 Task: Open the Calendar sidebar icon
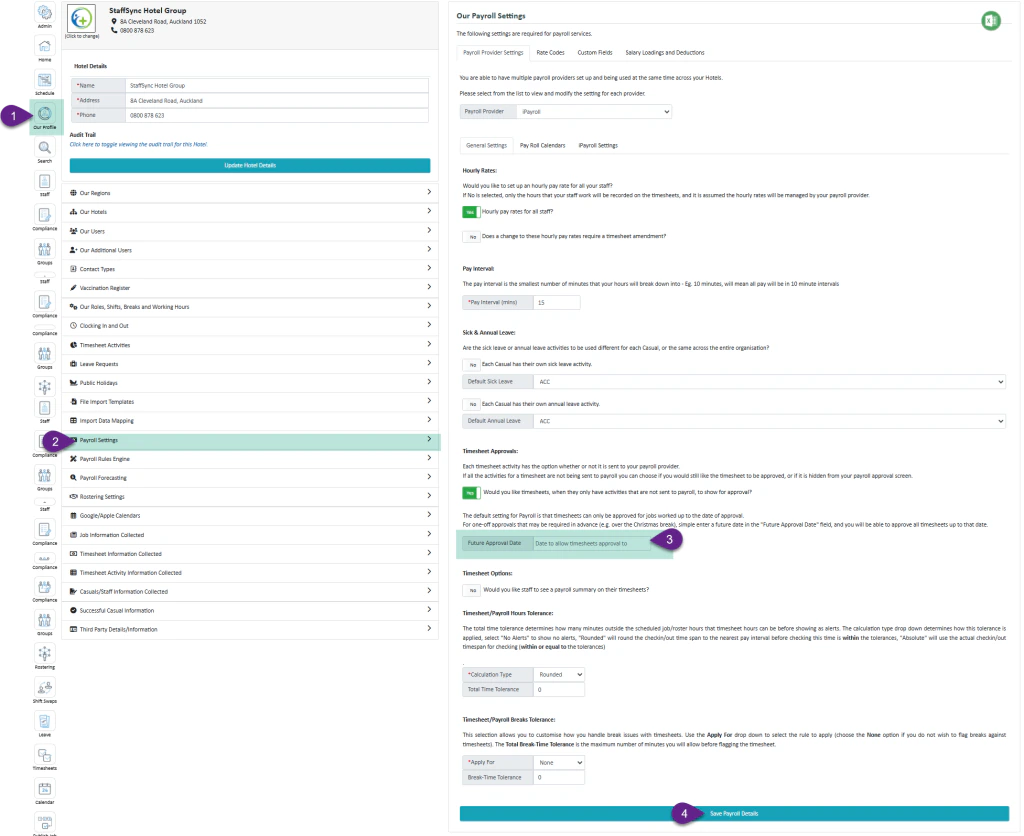44,788
